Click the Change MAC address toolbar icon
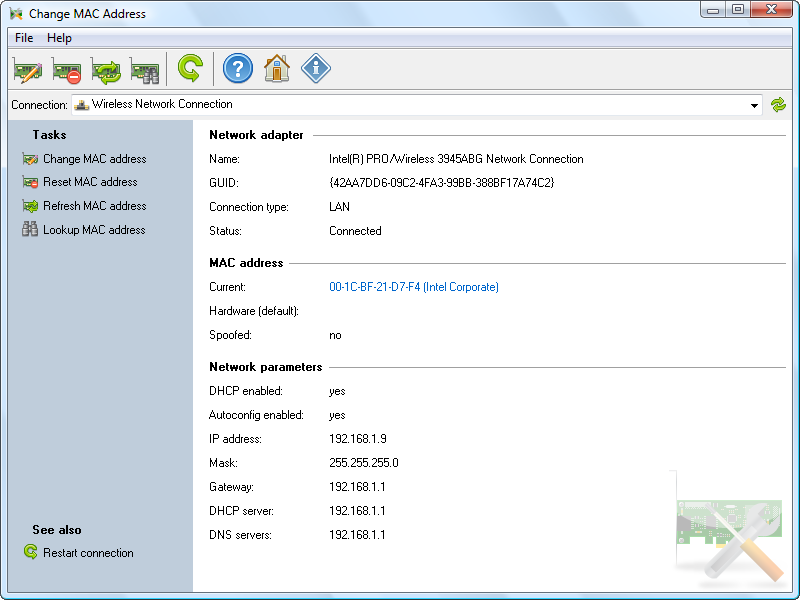The height and width of the screenshot is (600, 800). [27, 70]
